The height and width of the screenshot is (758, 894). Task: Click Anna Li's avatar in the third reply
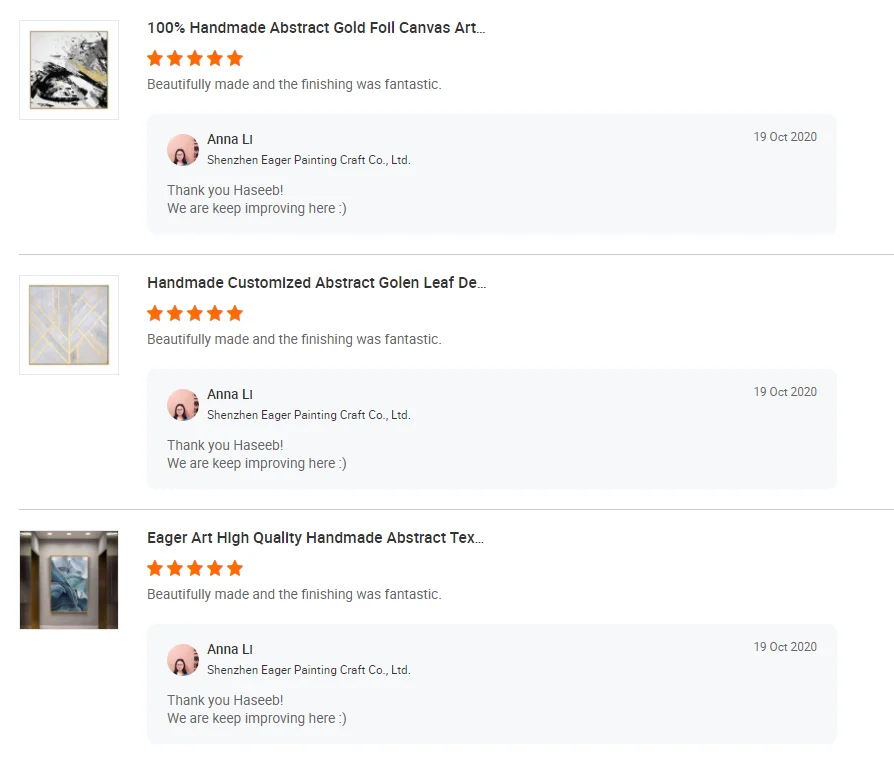click(x=183, y=660)
